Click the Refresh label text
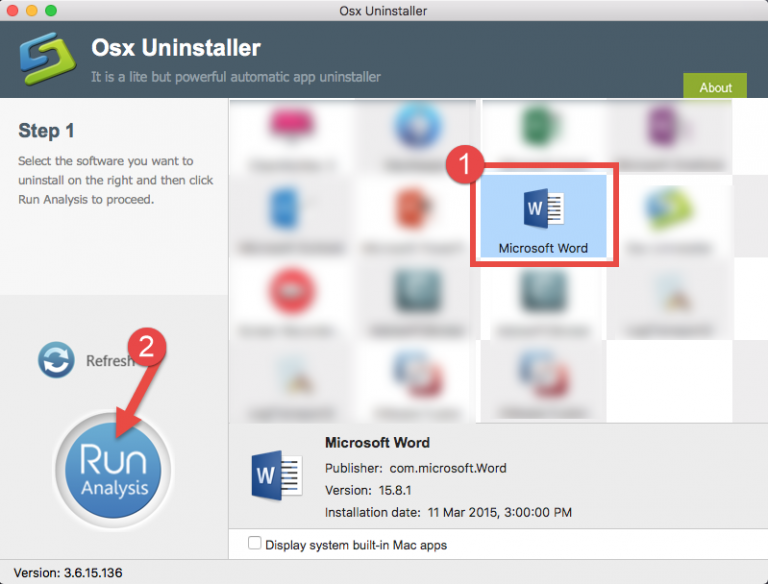768x584 pixels. (x=111, y=361)
